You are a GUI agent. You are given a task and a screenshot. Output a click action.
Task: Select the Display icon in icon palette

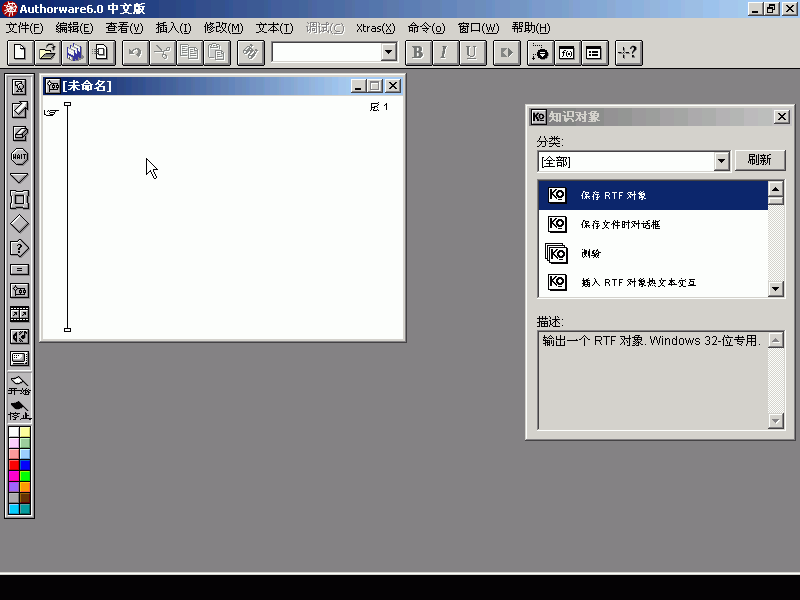coord(19,87)
